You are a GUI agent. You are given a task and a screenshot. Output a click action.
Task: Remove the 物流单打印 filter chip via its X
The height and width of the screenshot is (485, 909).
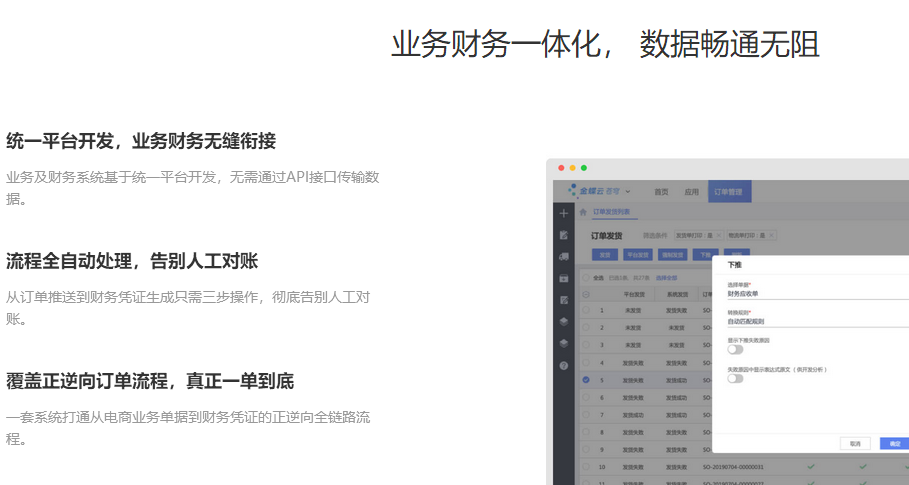coord(773,235)
